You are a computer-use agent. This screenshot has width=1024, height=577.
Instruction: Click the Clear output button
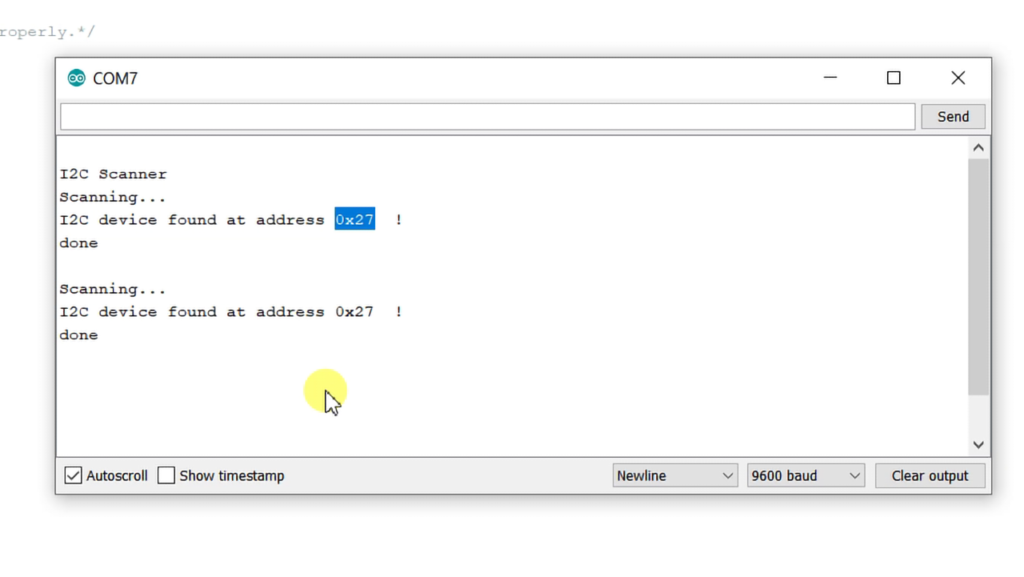coord(930,476)
